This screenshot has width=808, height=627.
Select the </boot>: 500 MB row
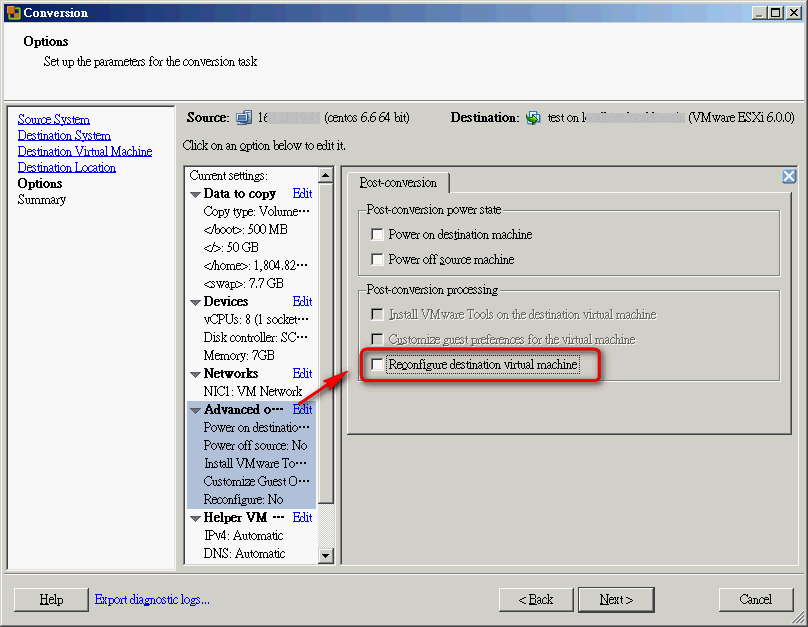point(251,229)
